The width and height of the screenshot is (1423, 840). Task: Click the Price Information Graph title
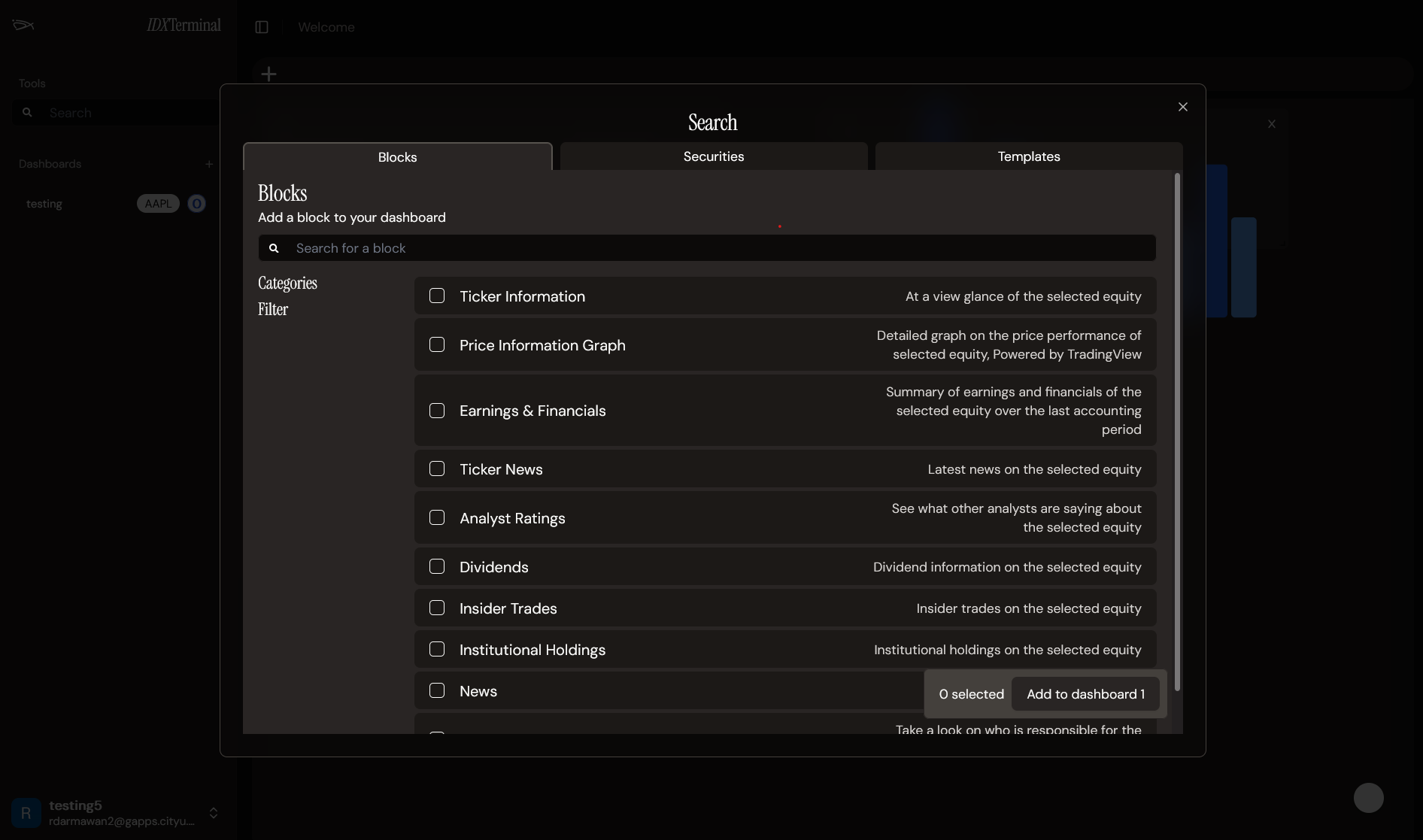click(x=542, y=345)
